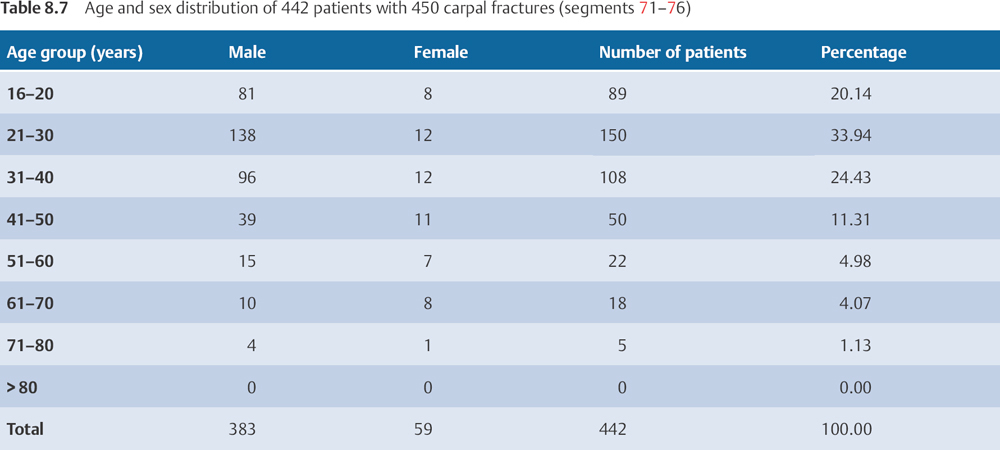Click the percentage value 33.94

(851, 136)
